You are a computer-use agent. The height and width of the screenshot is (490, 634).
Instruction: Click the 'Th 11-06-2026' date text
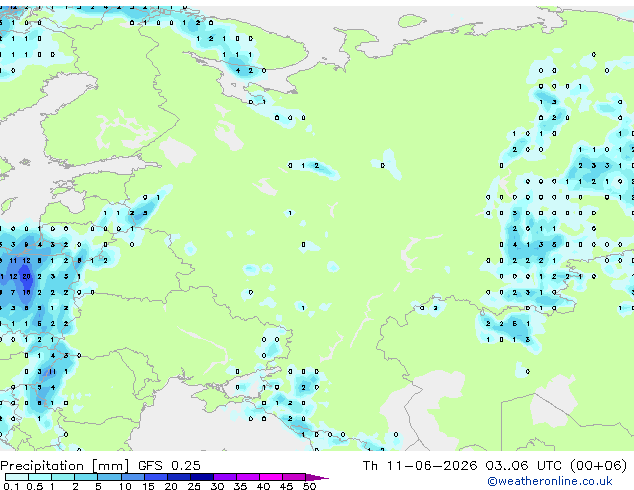pos(420,465)
